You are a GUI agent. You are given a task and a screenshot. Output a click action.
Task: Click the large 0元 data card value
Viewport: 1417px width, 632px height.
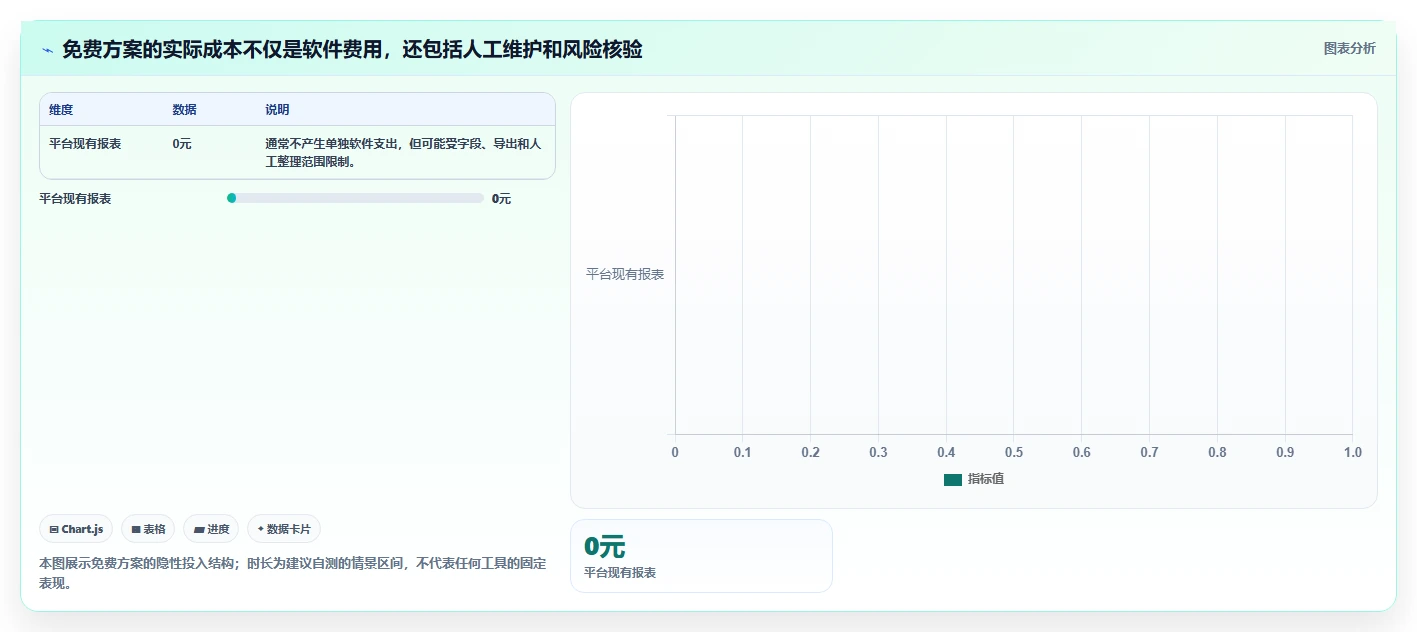click(x=605, y=547)
